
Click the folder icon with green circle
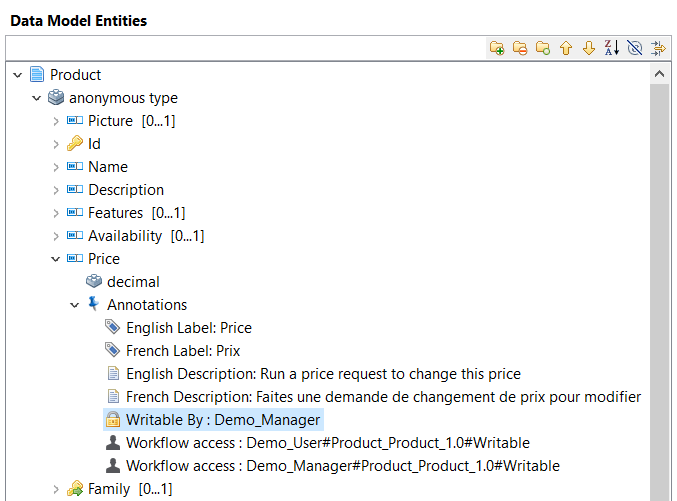[543, 48]
